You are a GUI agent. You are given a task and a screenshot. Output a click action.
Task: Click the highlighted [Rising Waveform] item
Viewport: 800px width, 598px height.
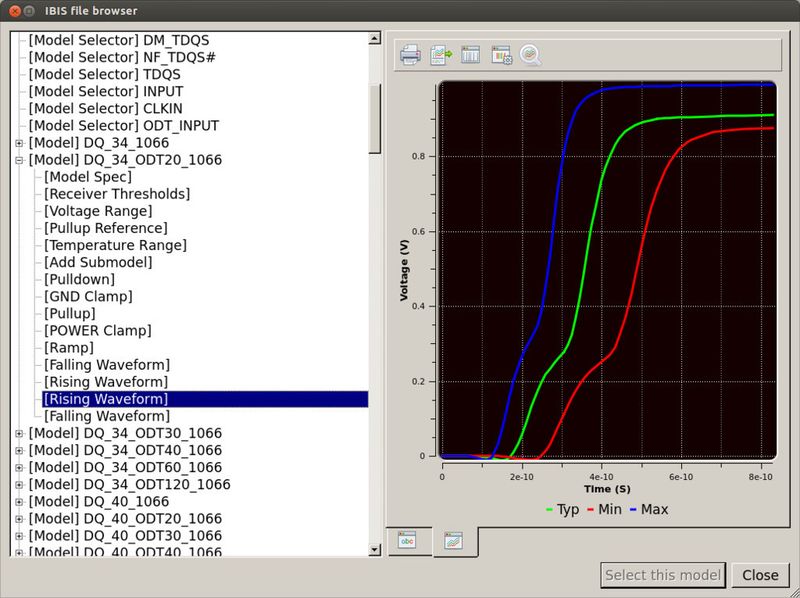pyautogui.click(x=205, y=399)
